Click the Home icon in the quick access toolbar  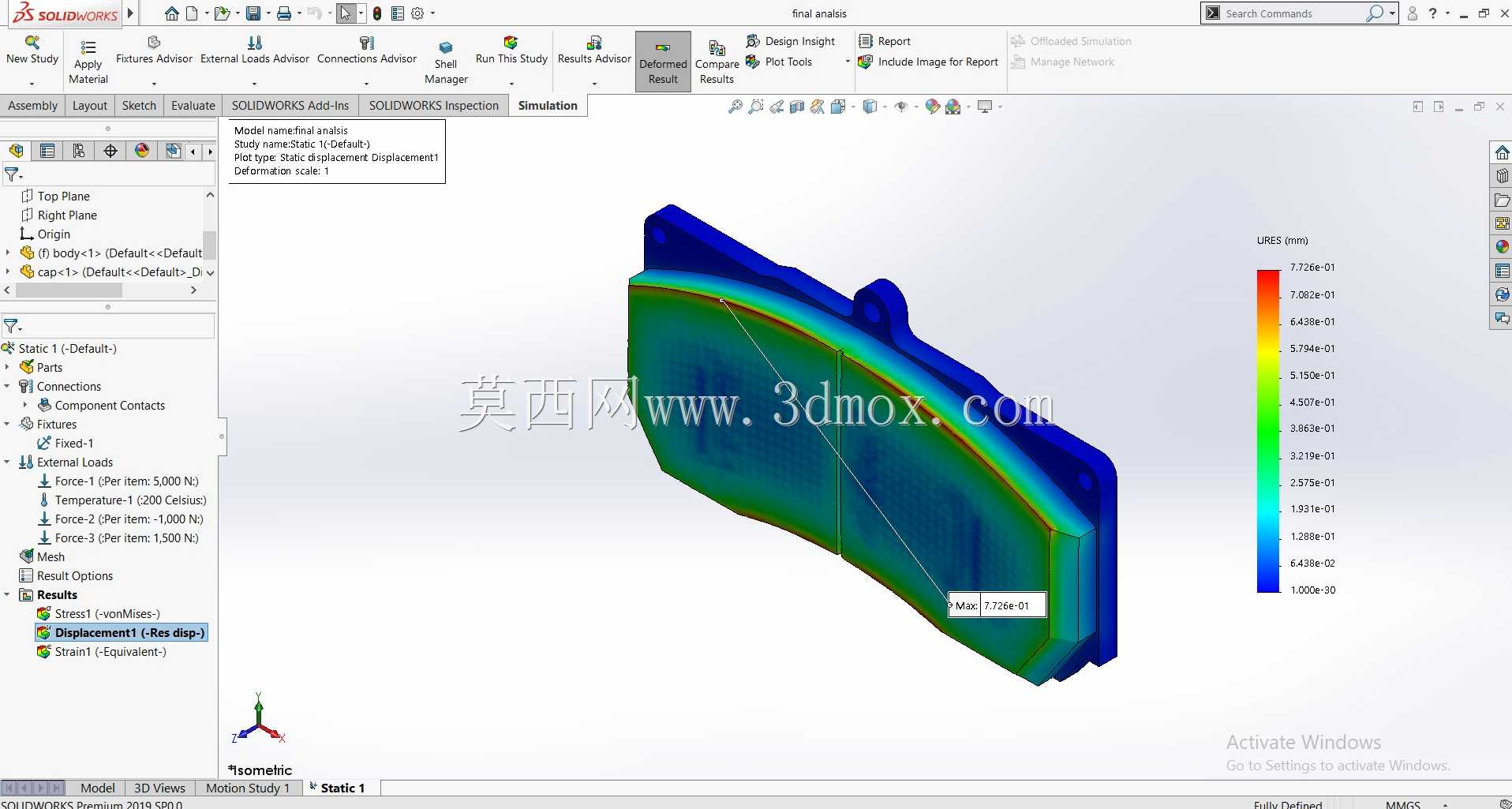[171, 13]
